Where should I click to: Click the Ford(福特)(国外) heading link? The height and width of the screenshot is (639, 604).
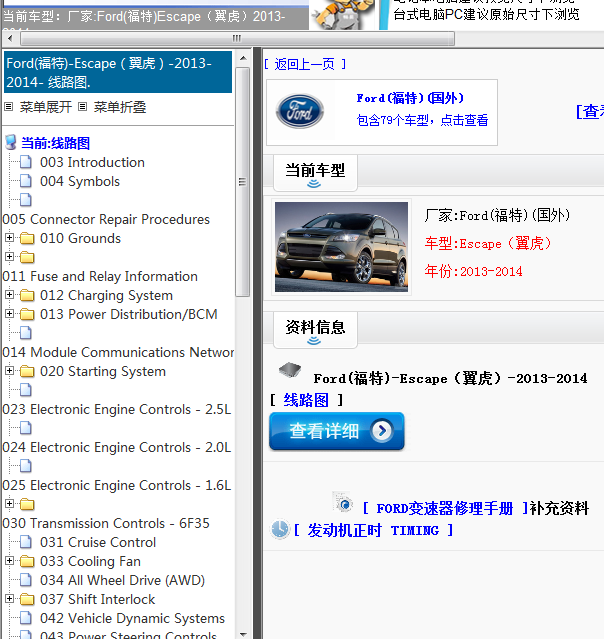[410, 98]
